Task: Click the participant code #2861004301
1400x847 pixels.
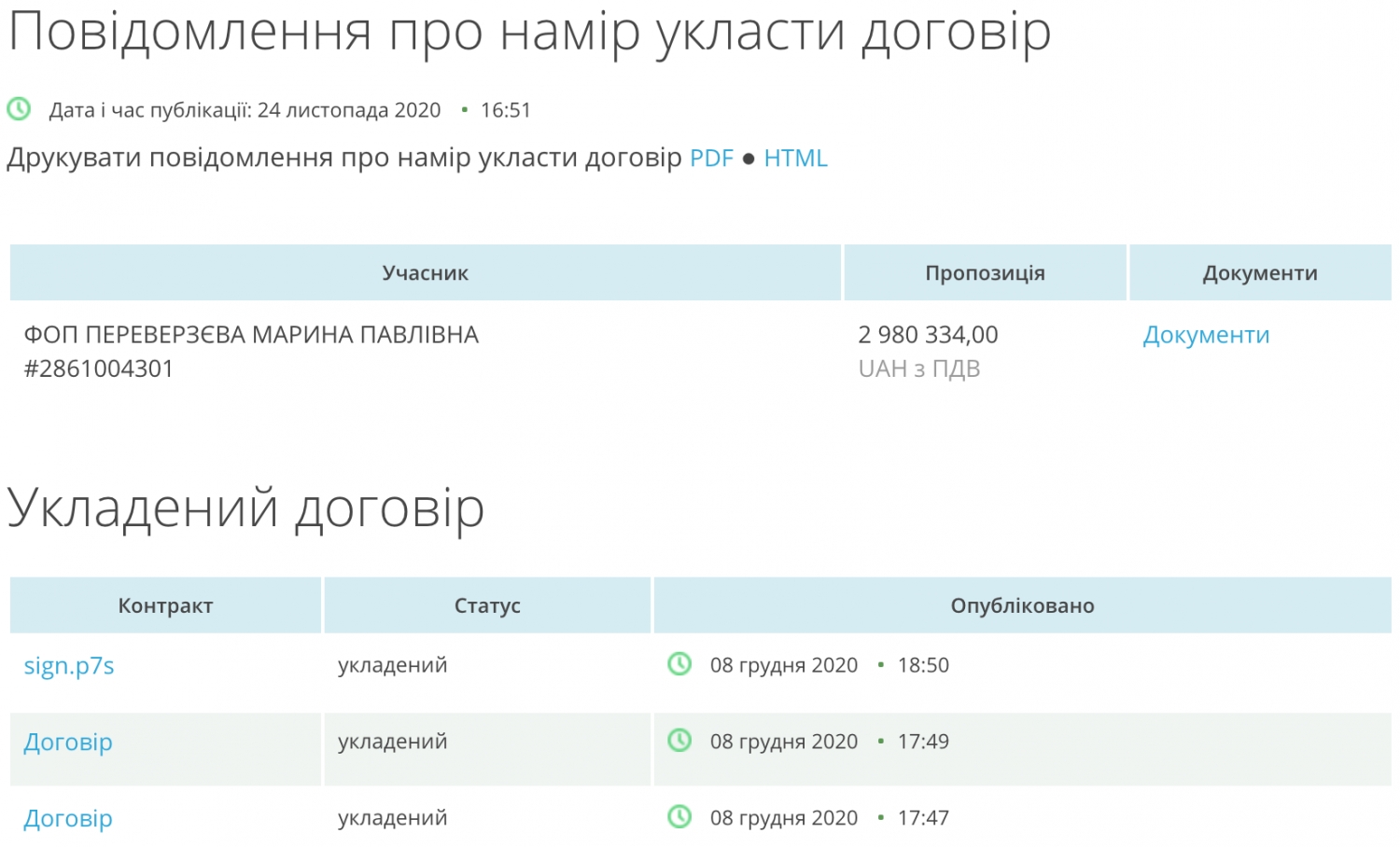Action: (99, 369)
